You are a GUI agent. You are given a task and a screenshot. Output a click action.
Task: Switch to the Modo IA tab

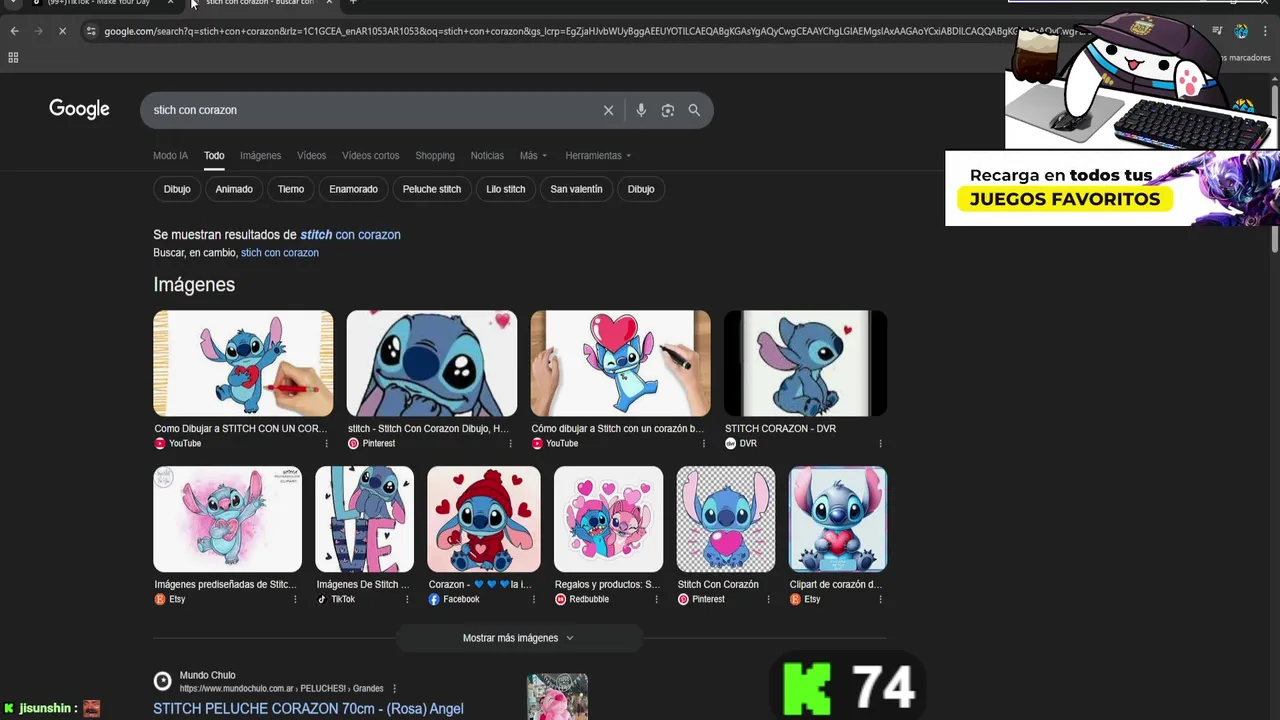tap(170, 155)
